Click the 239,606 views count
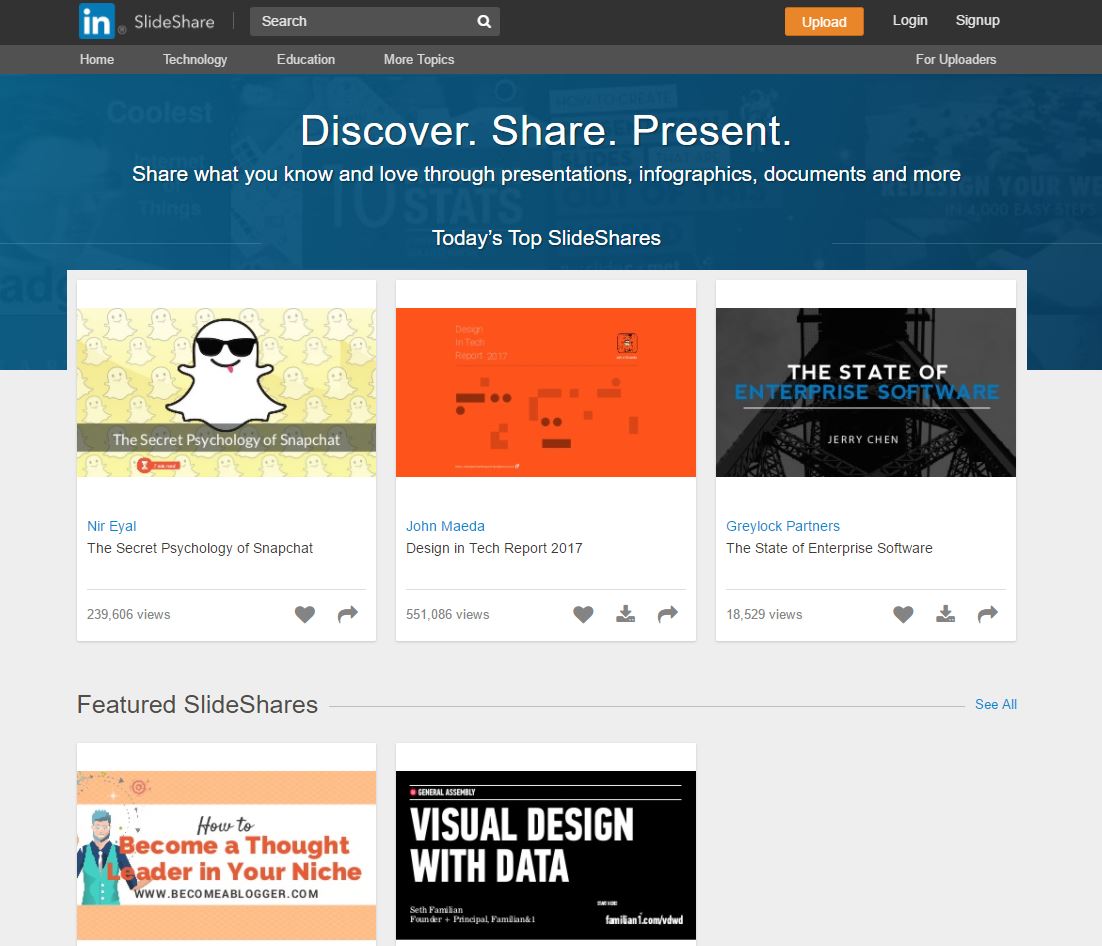The width and height of the screenshot is (1102, 946). pos(129,614)
